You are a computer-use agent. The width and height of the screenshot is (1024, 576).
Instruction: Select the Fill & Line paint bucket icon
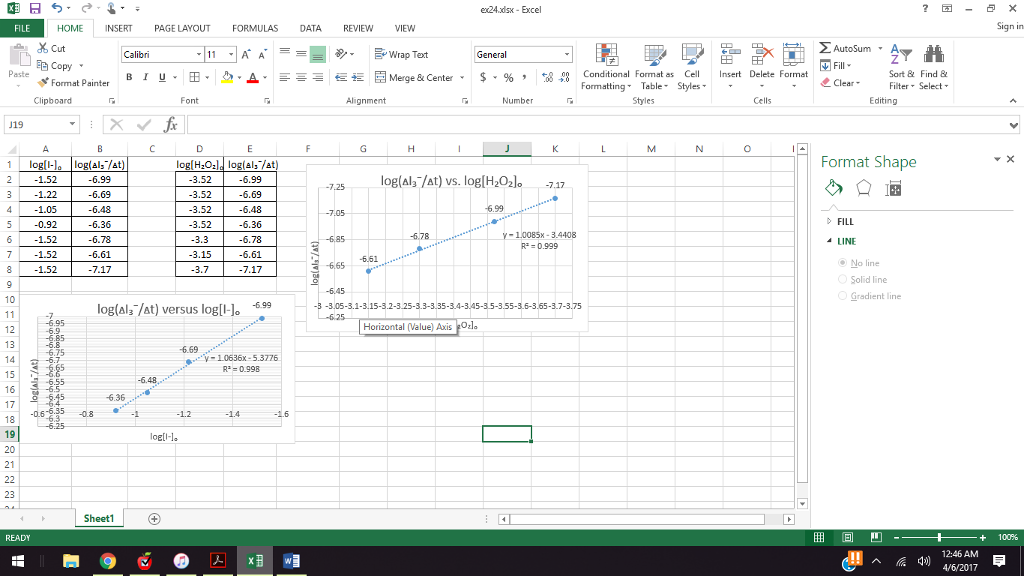click(833, 187)
